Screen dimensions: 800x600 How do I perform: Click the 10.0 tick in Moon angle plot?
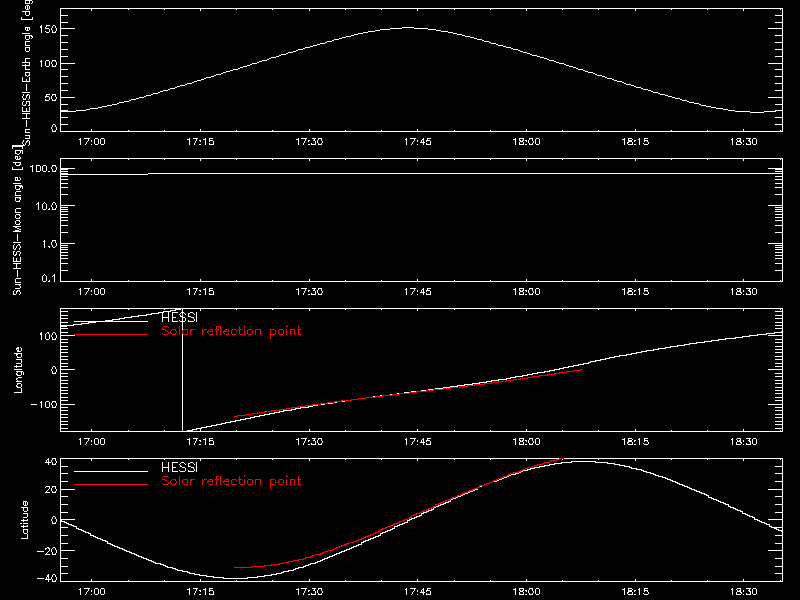(x=46, y=206)
